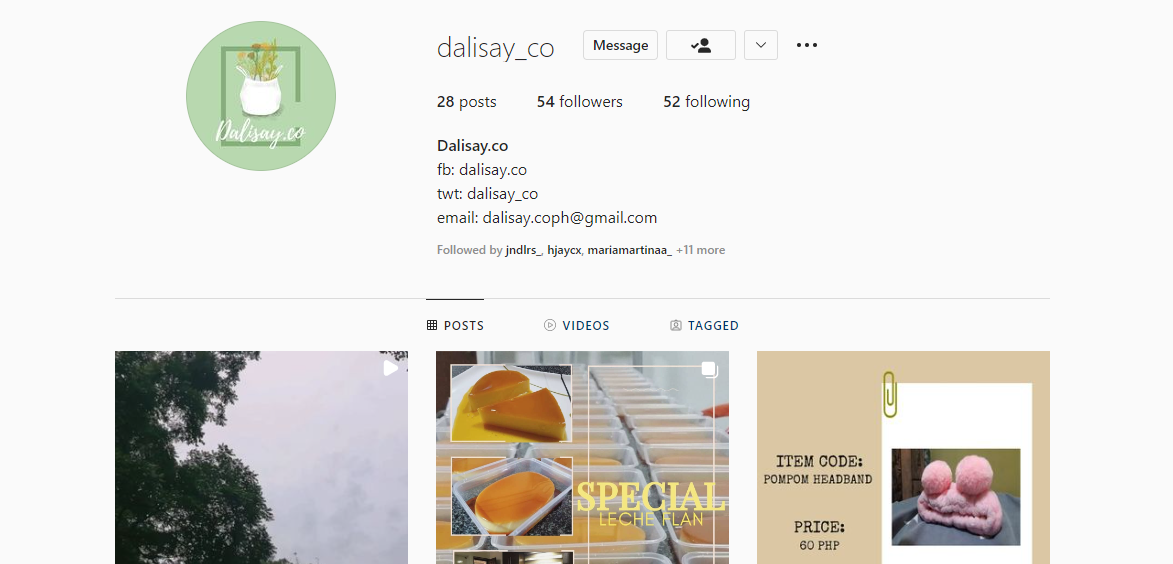Switch to the Videos tab

576,325
